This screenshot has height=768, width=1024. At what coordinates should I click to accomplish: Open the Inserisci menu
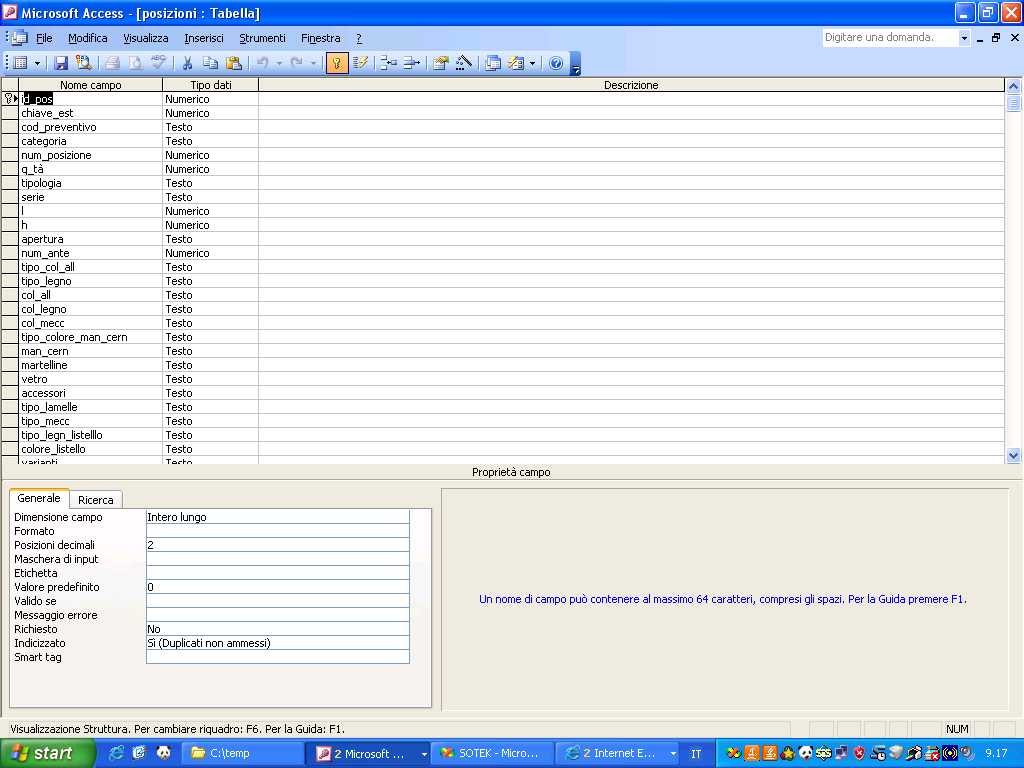coord(204,38)
